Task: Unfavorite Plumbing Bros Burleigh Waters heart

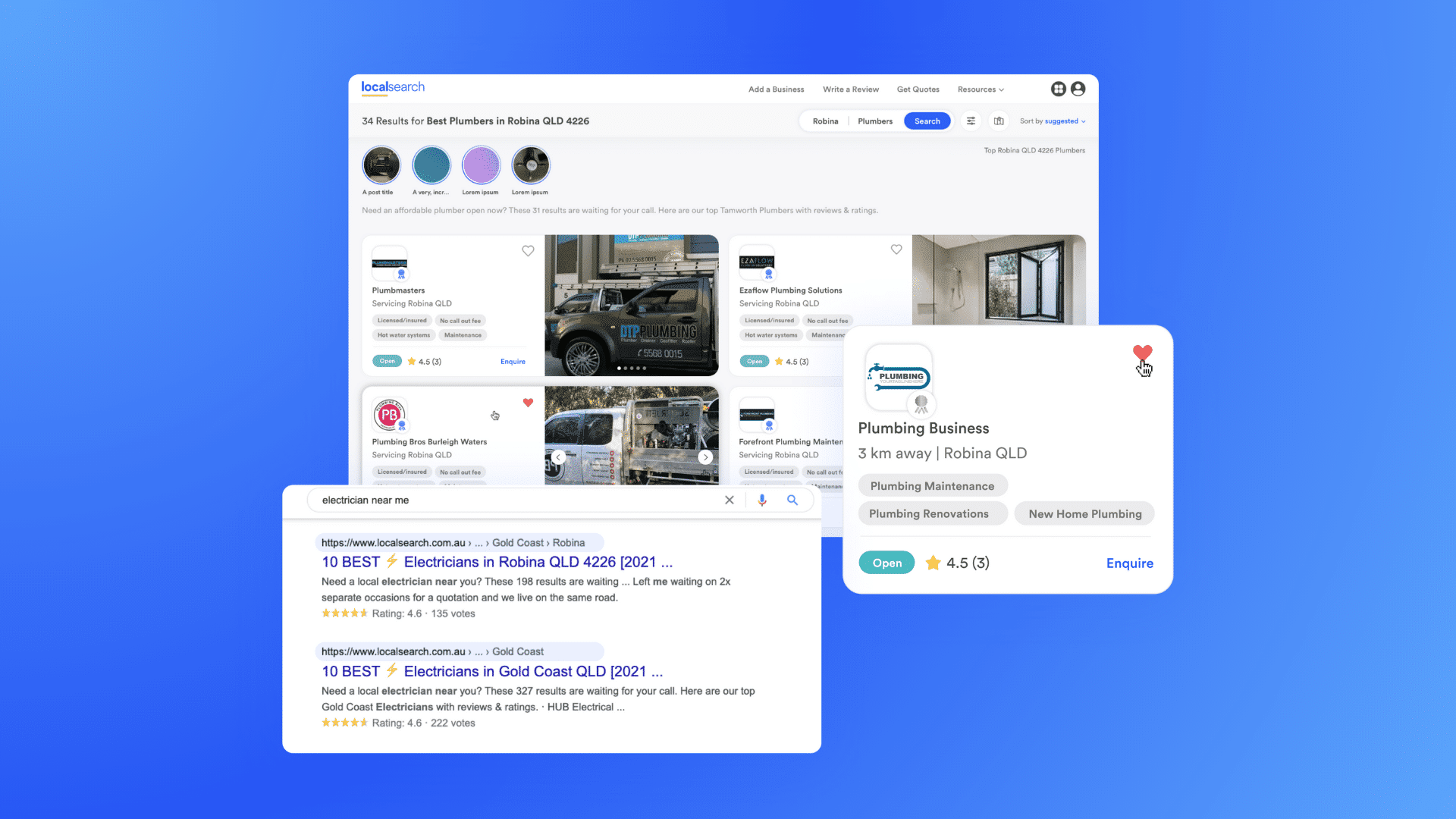Action: coord(528,403)
